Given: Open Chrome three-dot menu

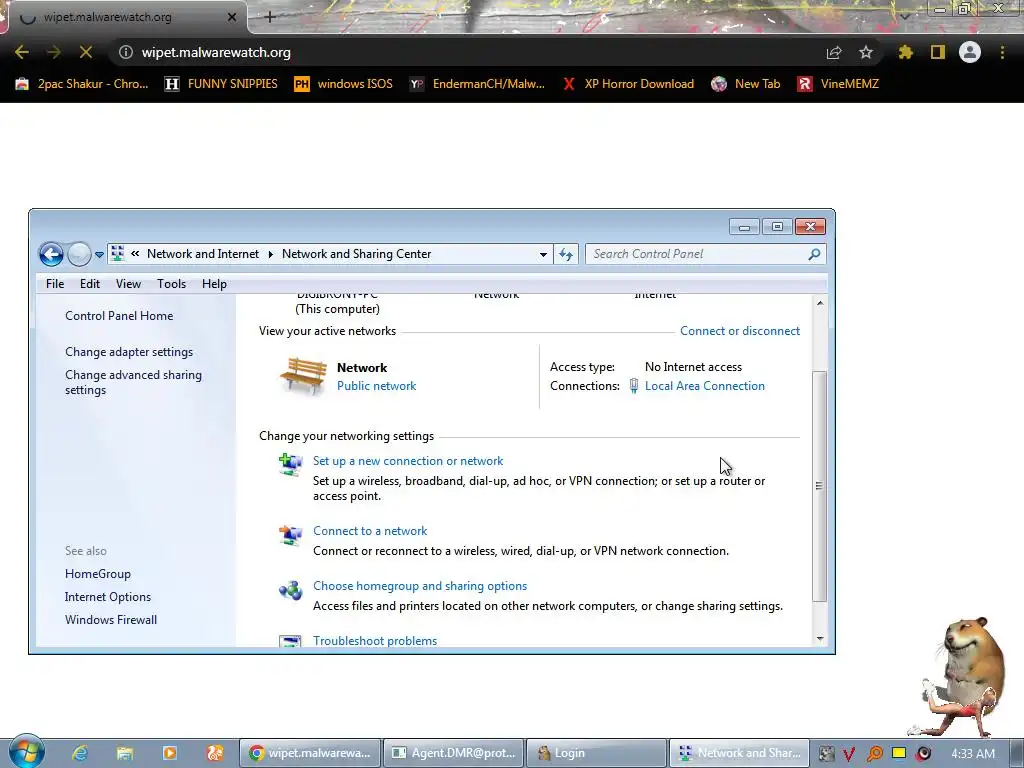Looking at the screenshot, I should coord(1002,52).
